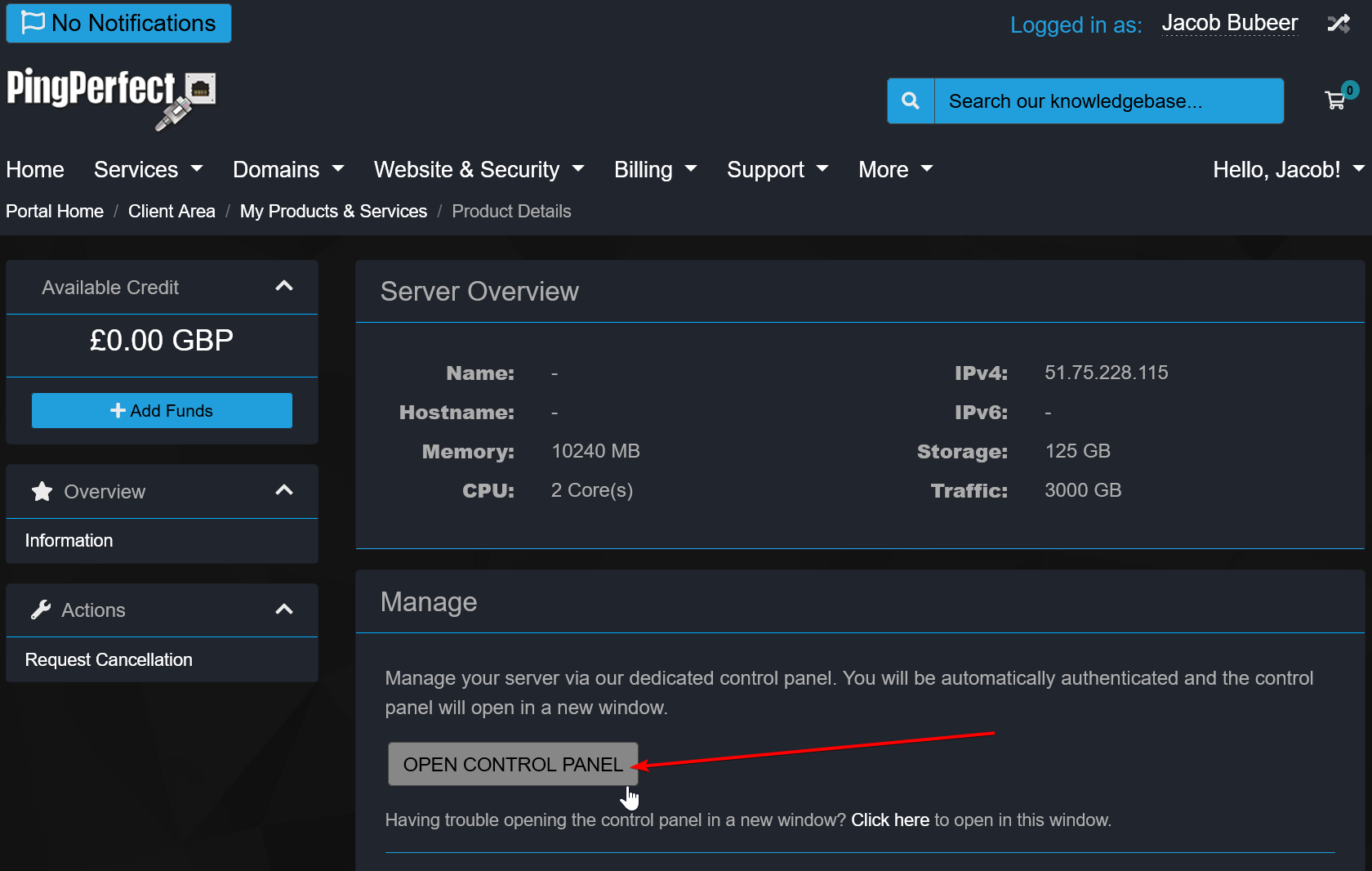Image resolution: width=1372 pixels, height=871 pixels.
Task: Collapse the Overview sidebar panel
Action: point(283,491)
